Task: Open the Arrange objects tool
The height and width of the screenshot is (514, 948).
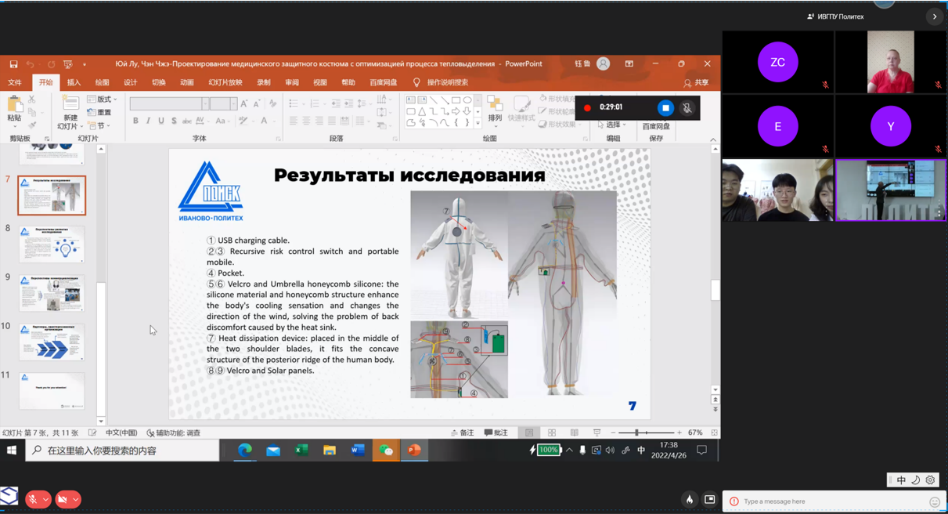Action: [x=494, y=108]
